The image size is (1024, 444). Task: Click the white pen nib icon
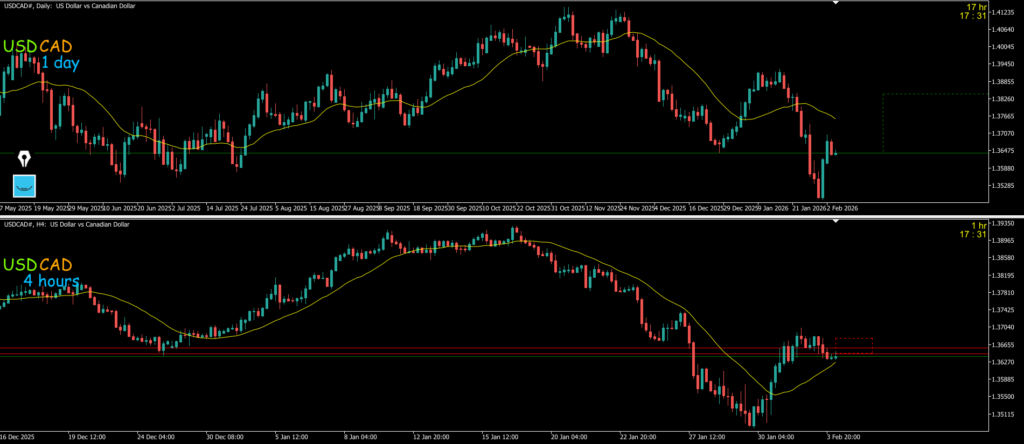[24, 159]
